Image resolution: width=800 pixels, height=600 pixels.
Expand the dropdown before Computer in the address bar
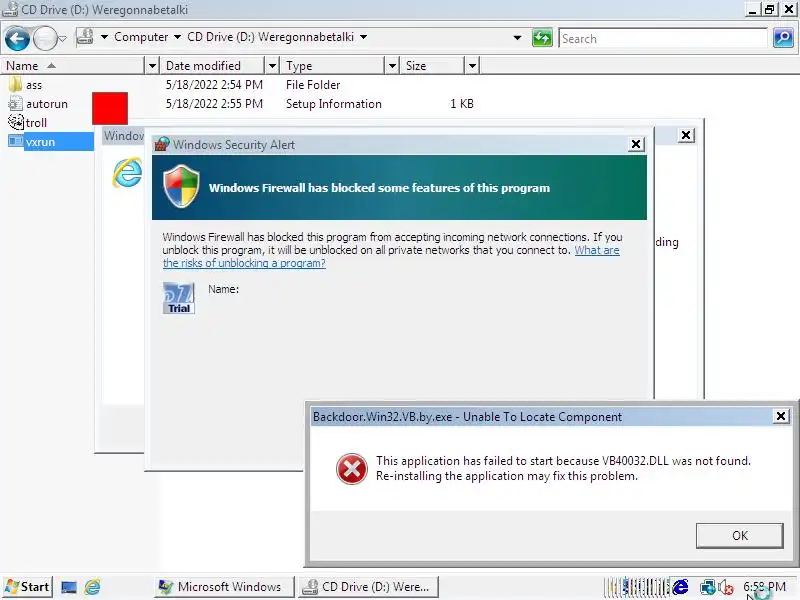(x=104, y=37)
